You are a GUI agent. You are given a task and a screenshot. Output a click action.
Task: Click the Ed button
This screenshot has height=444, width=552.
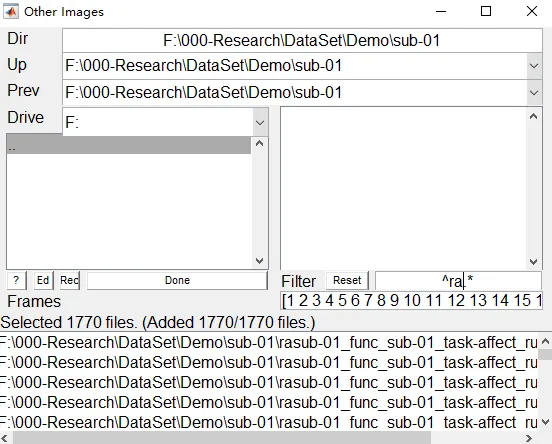(43, 280)
